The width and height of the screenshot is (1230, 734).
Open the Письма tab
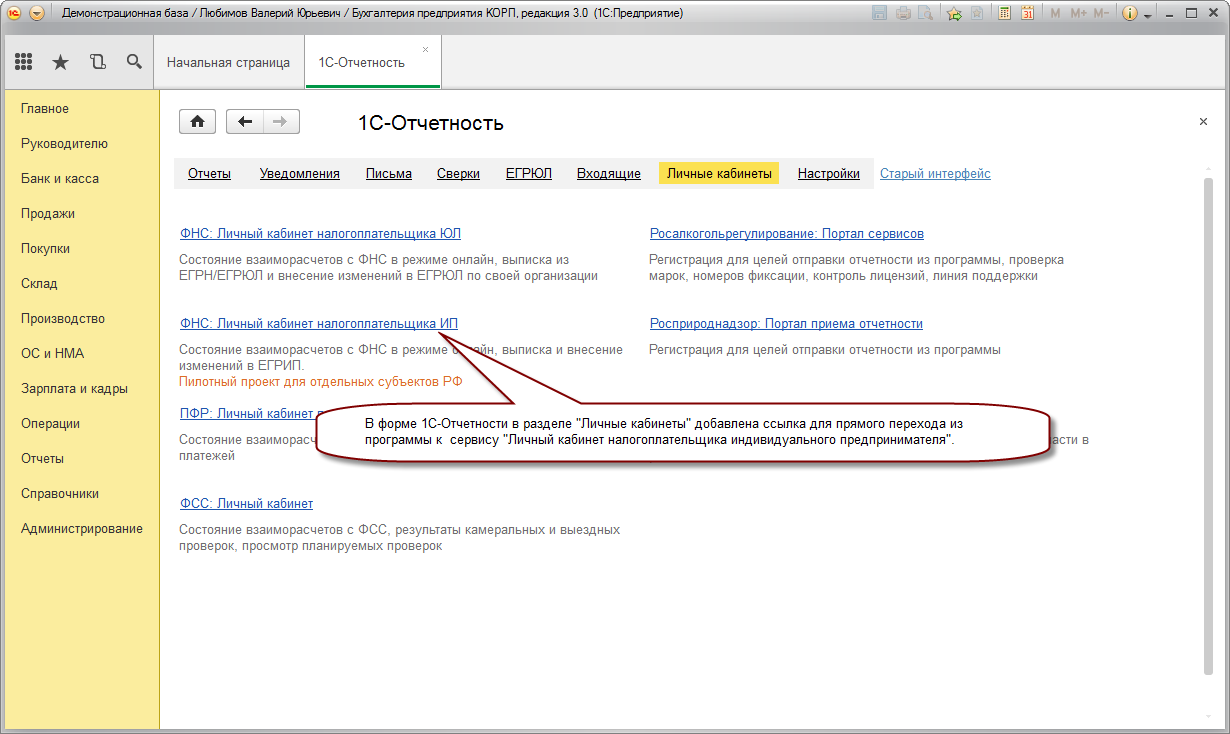point(389,173)
